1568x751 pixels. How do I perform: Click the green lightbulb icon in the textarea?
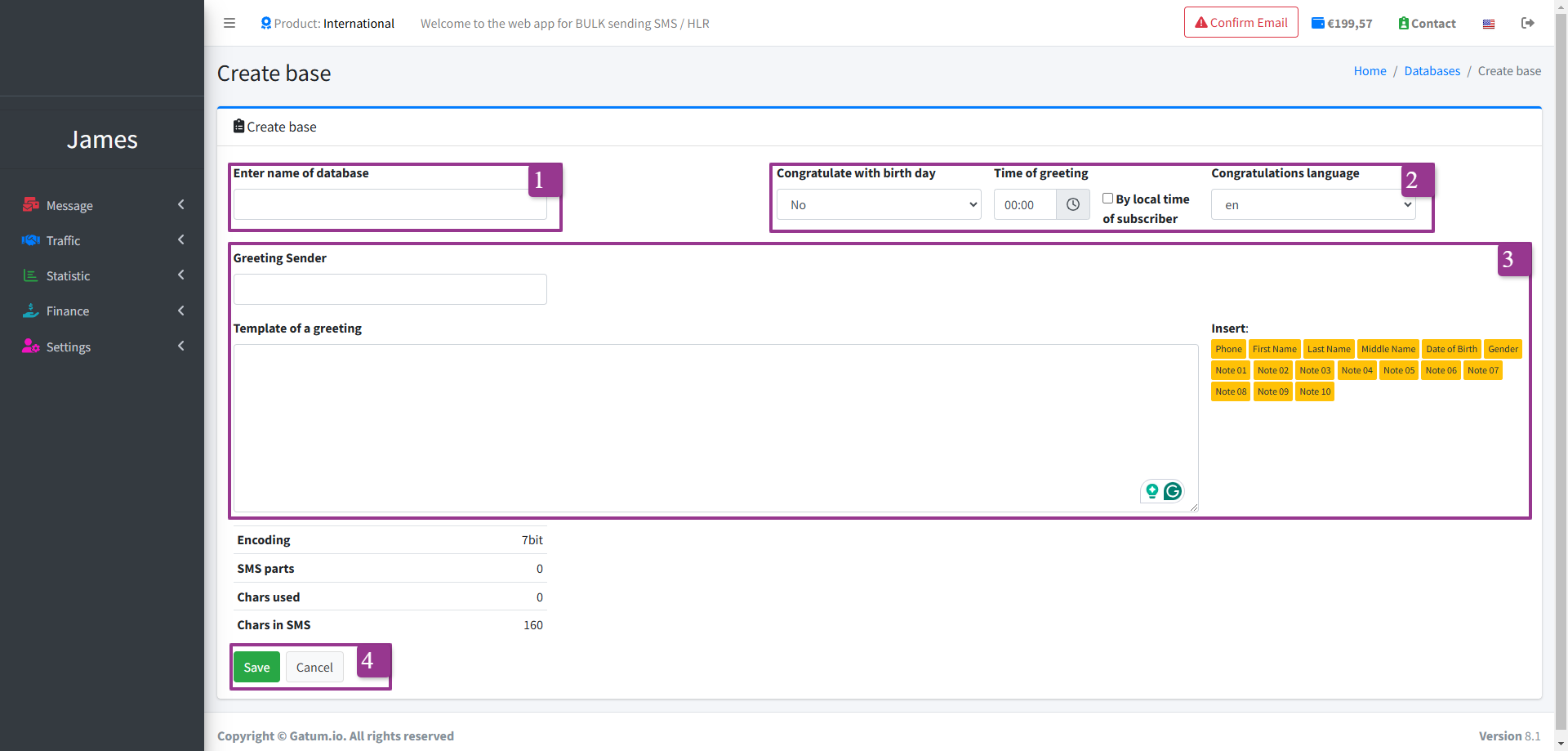[1152, 491]
